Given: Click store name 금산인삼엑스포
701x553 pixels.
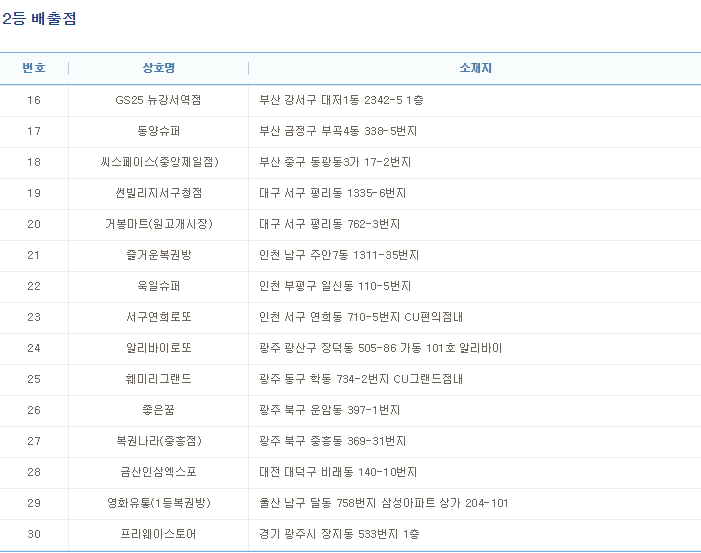Looking at the screenshot, I should 159,472.
